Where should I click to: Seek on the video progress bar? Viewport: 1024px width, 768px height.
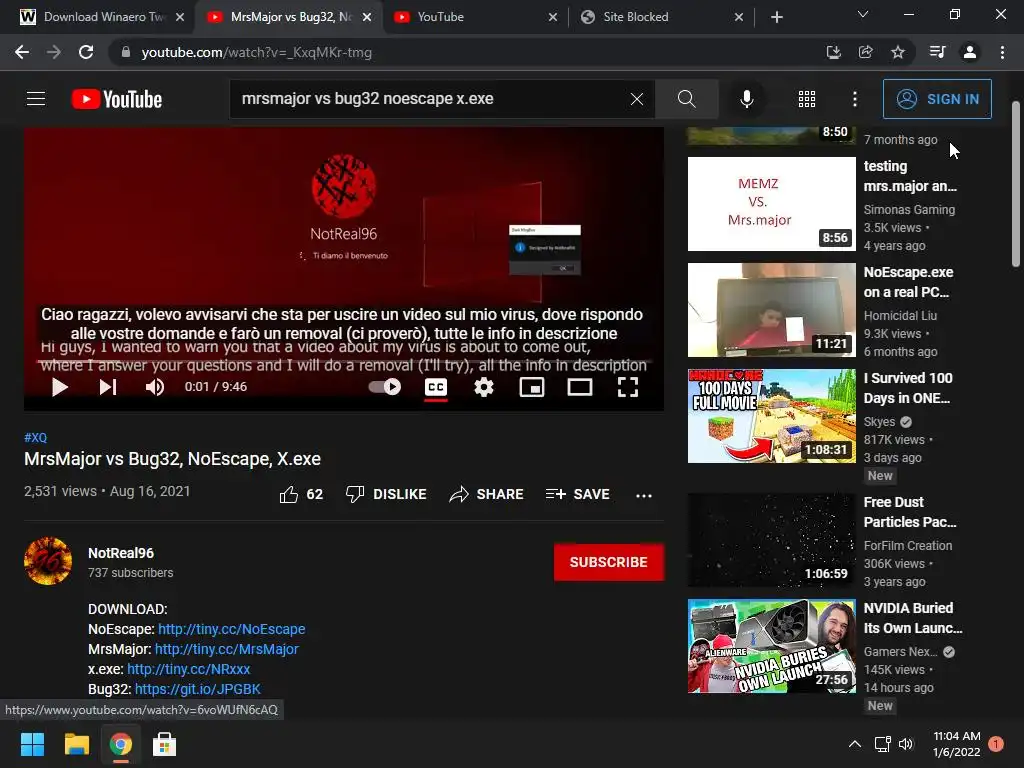(344, 361)
